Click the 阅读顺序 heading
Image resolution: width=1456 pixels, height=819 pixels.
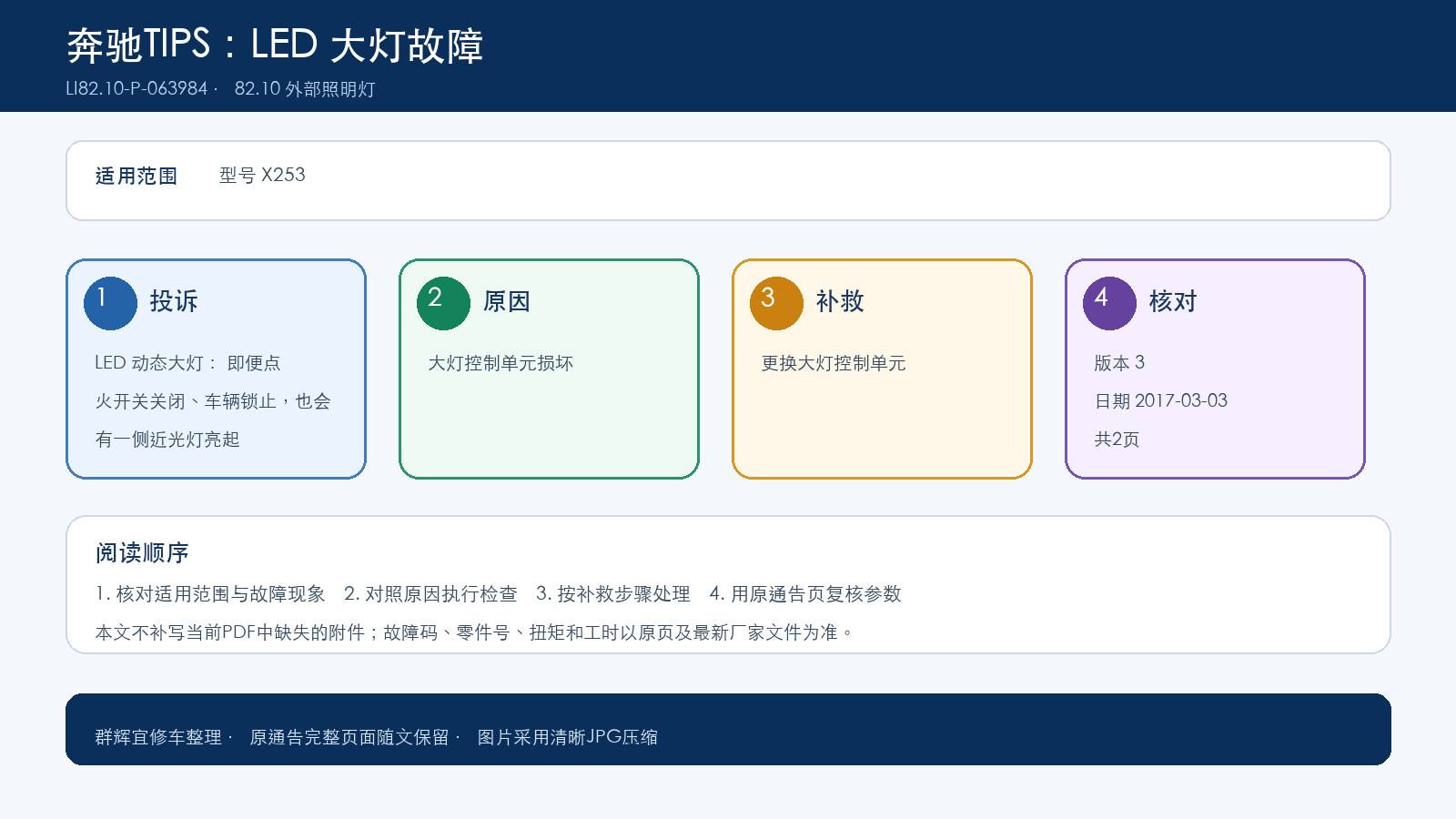pos(142,553)
